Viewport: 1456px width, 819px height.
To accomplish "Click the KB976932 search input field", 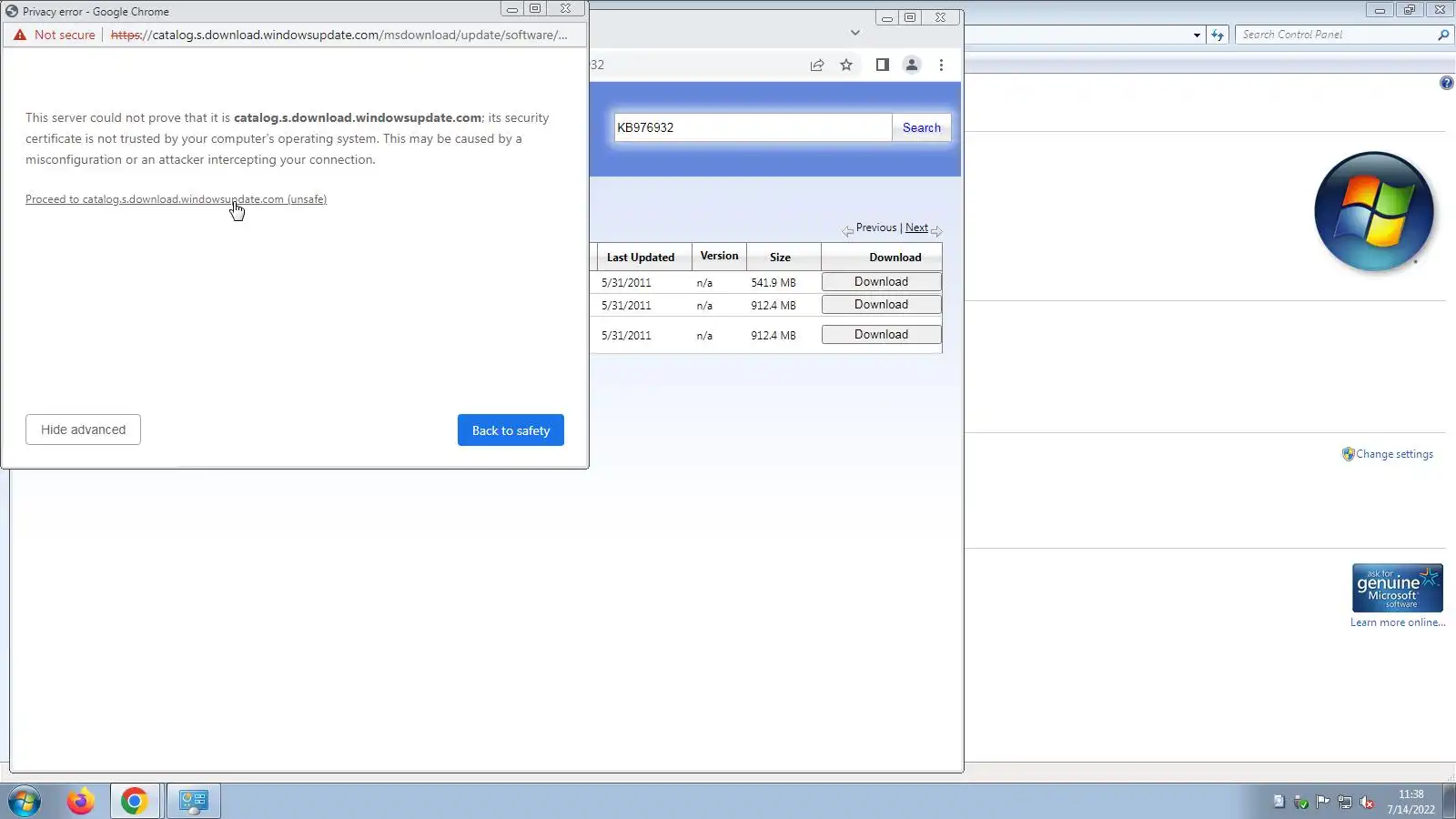I will tap(753, 127).
